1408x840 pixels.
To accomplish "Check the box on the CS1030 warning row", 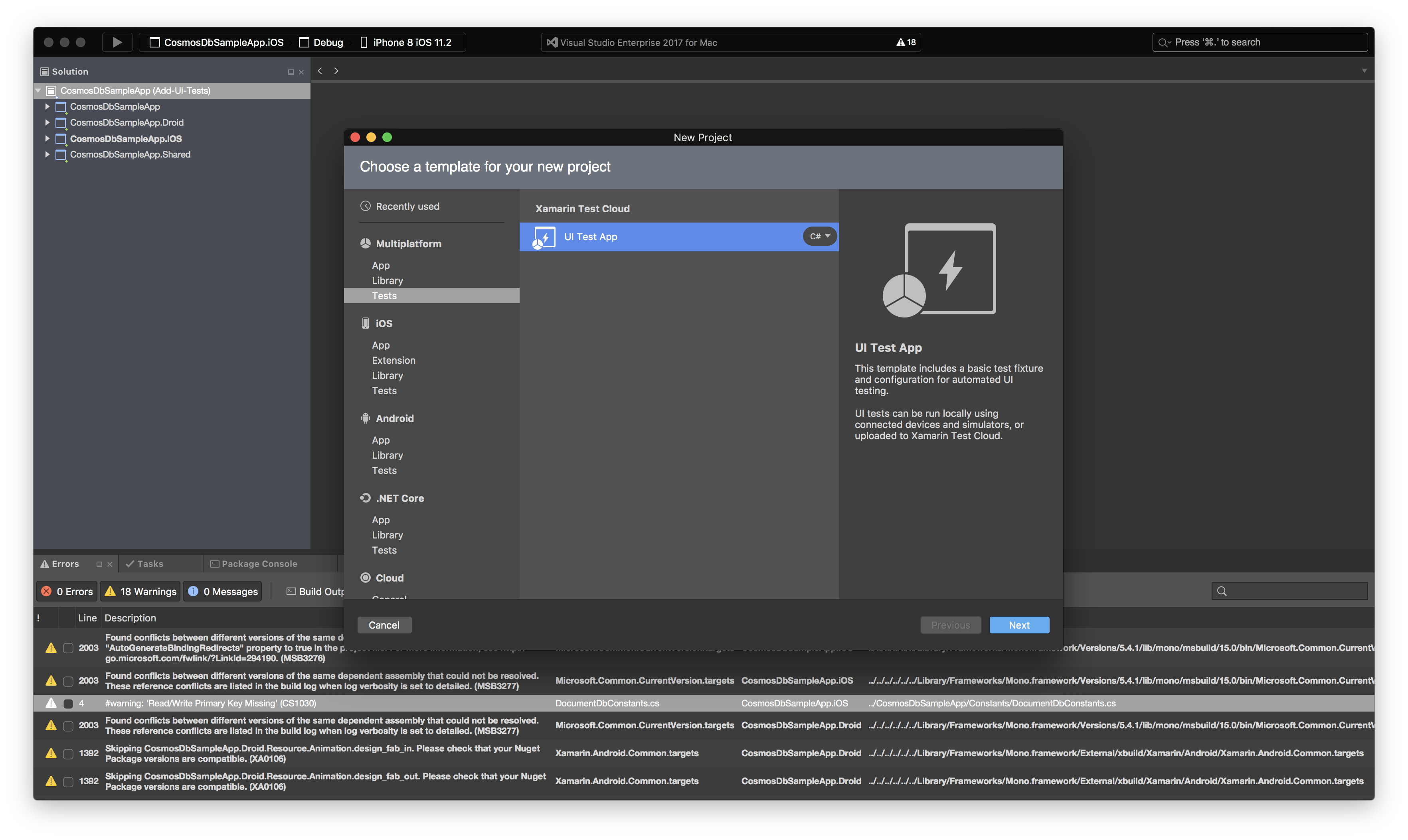I will [x=68, y=704].
